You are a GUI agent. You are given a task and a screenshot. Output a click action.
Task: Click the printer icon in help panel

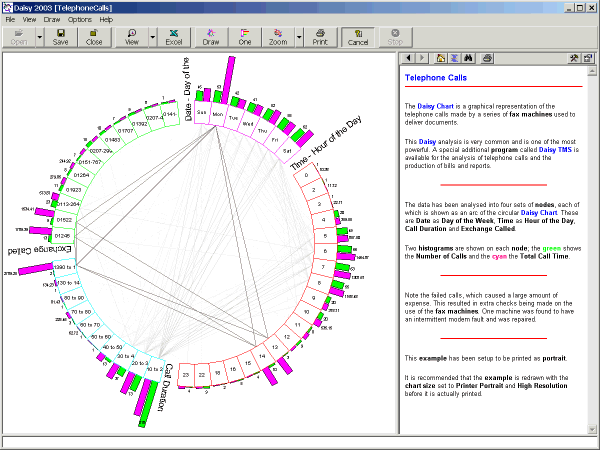(486, 59)
